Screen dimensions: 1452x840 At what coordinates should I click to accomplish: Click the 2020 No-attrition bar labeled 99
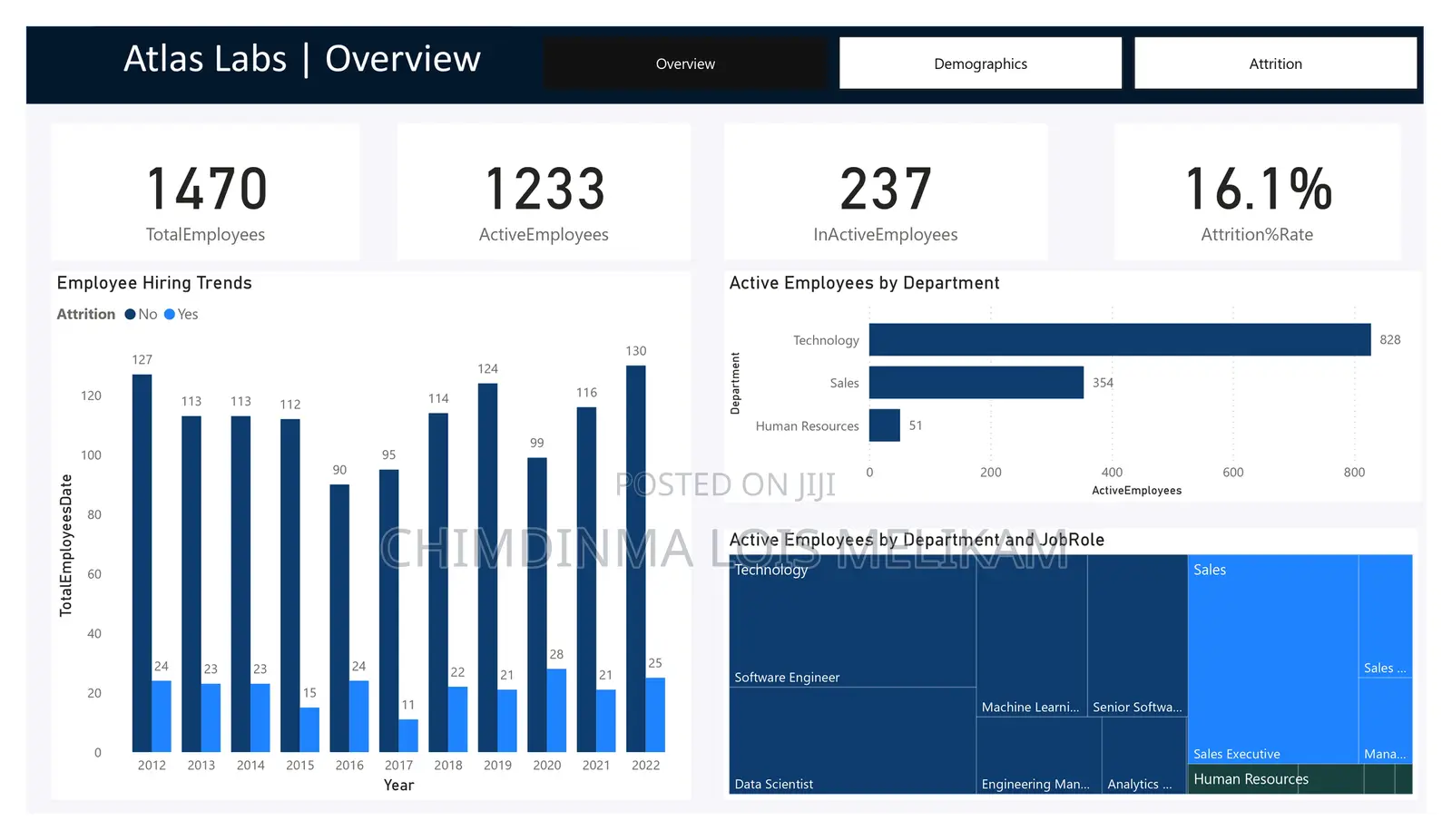tap(537, 605)
